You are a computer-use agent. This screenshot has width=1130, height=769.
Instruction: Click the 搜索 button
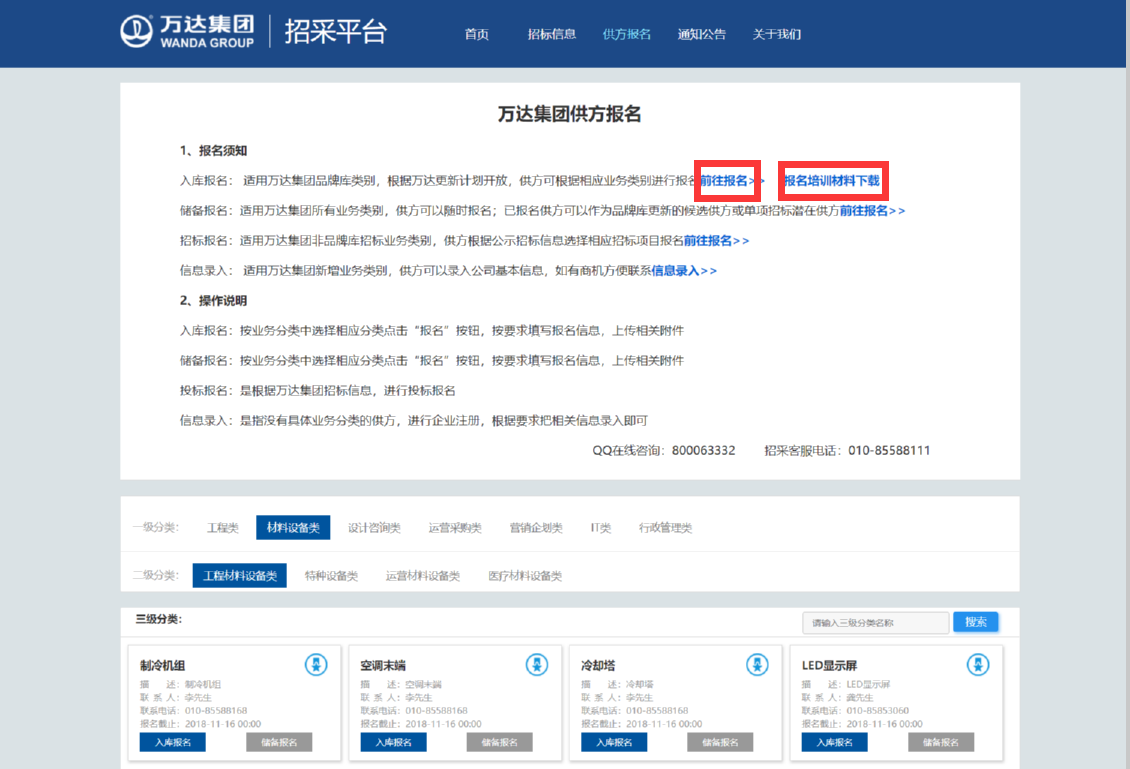[x=976, y=622]
